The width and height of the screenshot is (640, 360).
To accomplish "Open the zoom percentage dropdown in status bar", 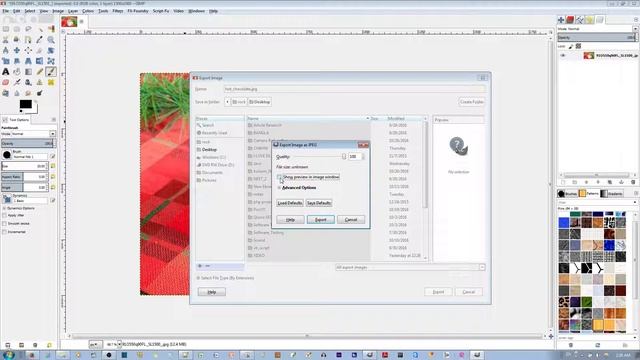I will click(119, 344).
